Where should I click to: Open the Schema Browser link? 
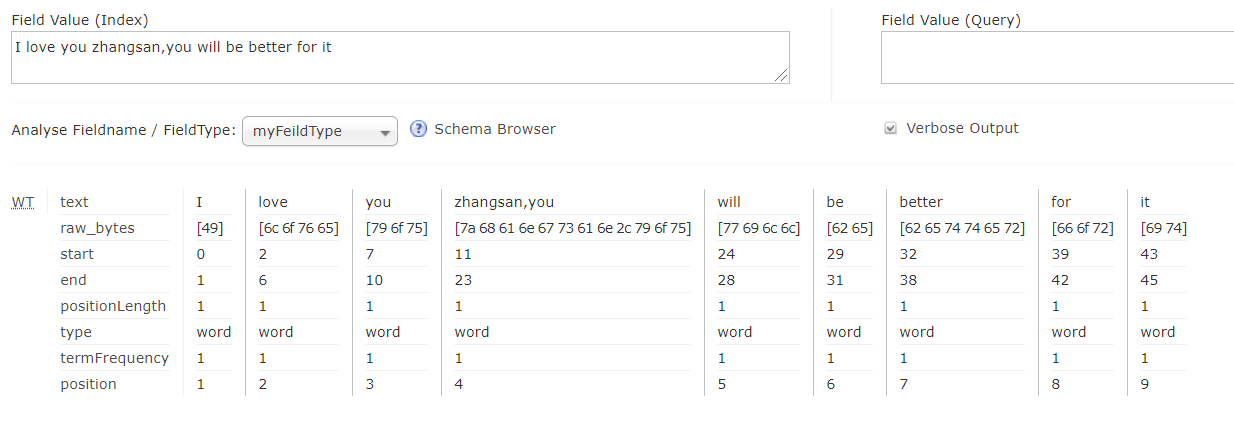(x=495, y=129)
